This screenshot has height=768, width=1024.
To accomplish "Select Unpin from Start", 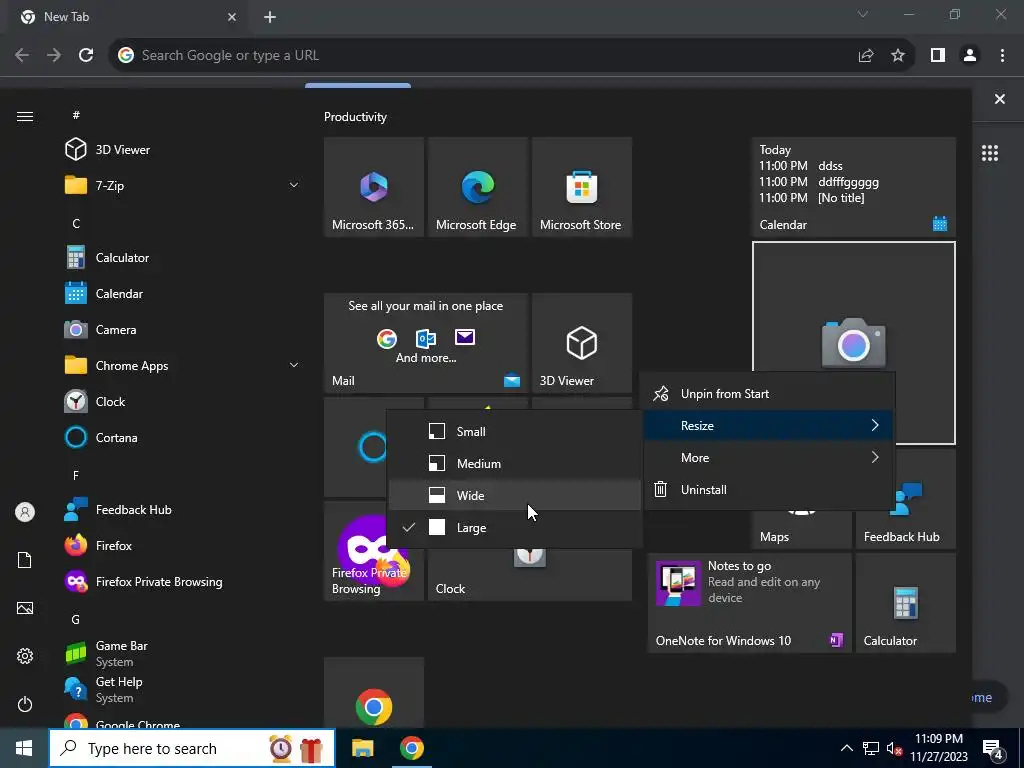I will pos(769,394).
